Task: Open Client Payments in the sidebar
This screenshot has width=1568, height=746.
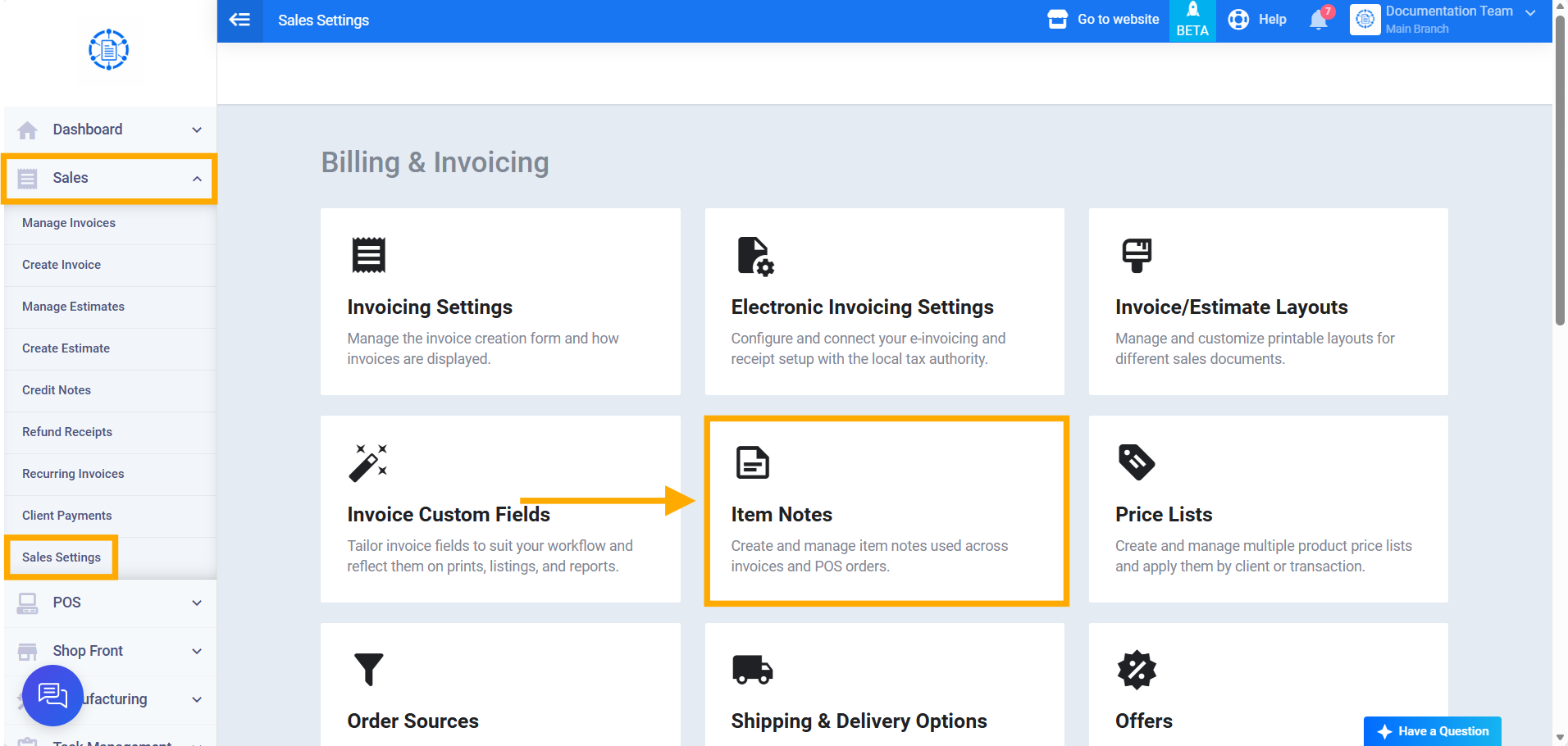Action: 67,516
